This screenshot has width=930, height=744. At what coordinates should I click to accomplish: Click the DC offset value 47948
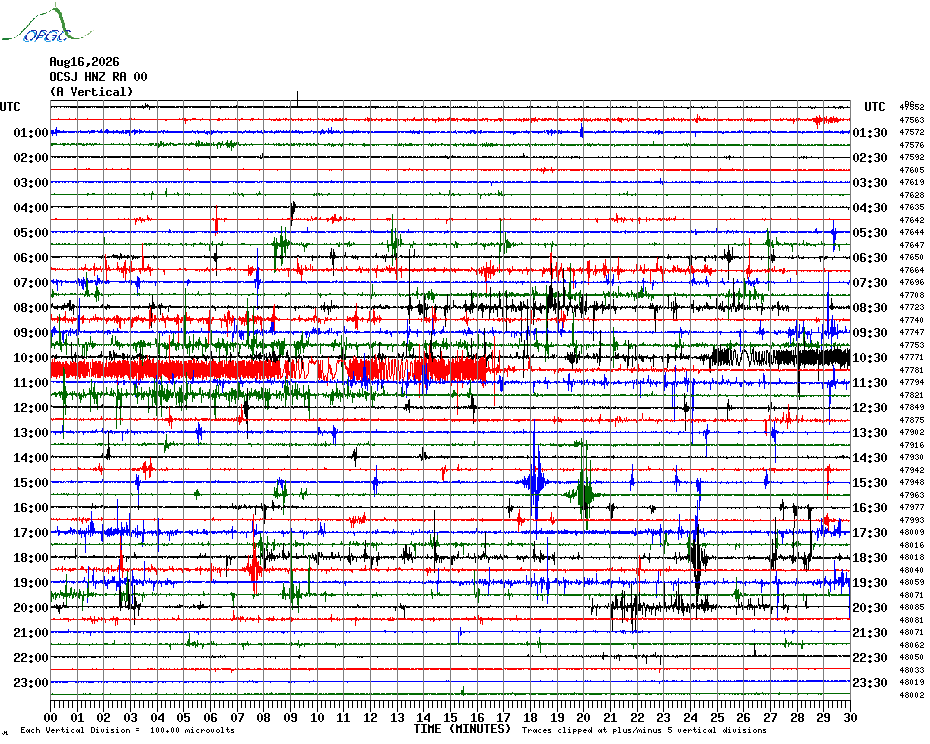912,482
